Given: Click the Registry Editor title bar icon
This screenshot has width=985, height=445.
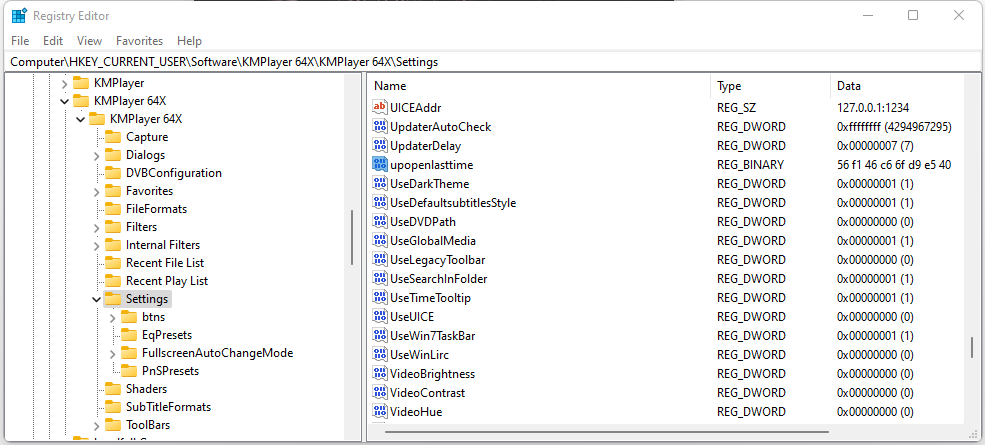Looking at the screenshot, I should click(x=19, y=16).
